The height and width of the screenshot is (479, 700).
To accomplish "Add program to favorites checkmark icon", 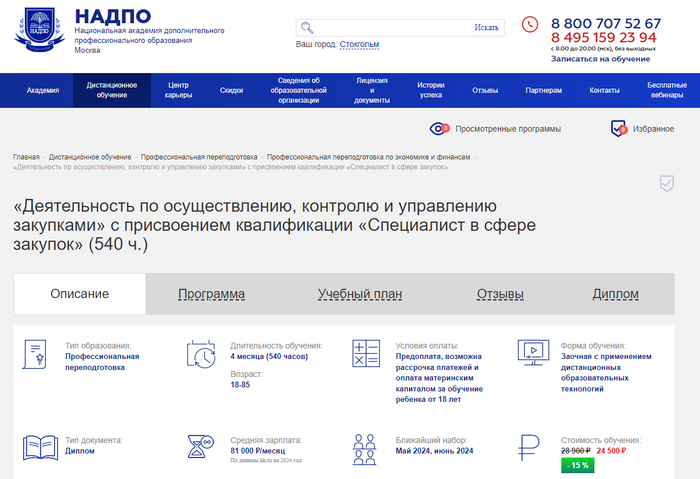I will pos(666,183).
